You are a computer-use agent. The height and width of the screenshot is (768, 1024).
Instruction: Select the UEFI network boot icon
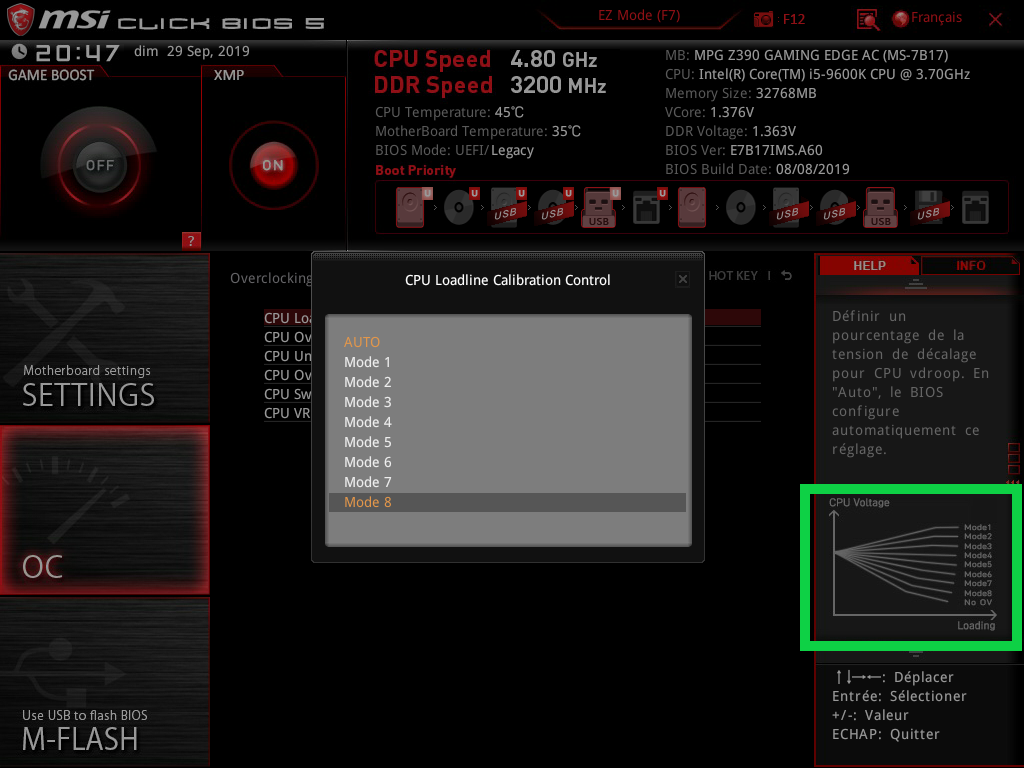click(x=649, y=207)
